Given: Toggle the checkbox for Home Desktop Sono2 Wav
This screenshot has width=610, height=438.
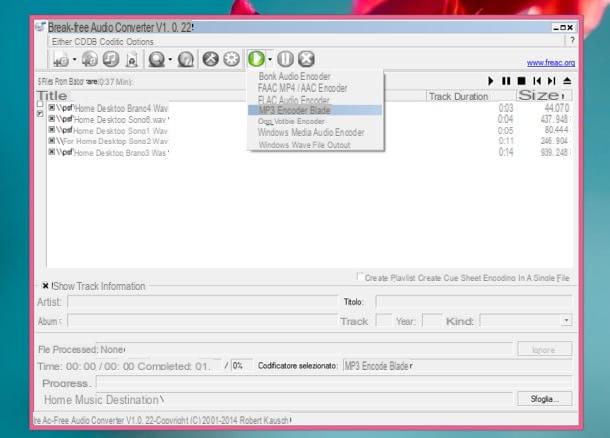Looking at the screenshot, I should pos(52,140).
